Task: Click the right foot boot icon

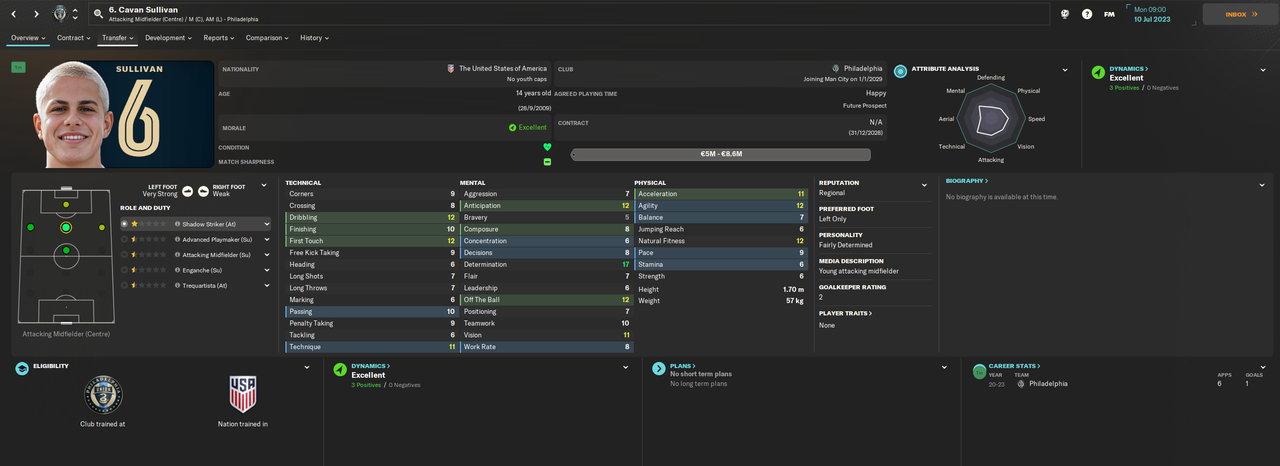Action: (203, 190)
